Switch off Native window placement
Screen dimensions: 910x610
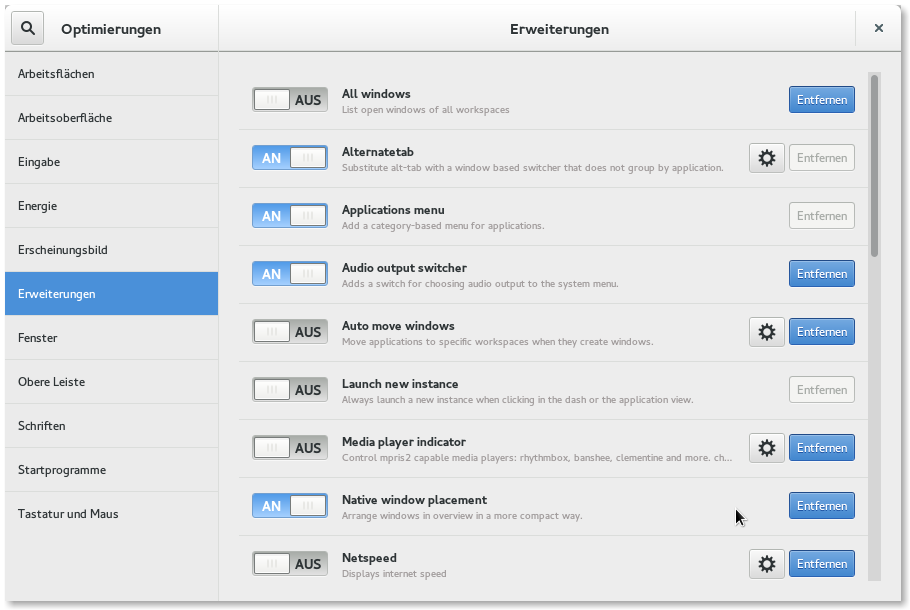pyautogui.click(x=290, y=506)
